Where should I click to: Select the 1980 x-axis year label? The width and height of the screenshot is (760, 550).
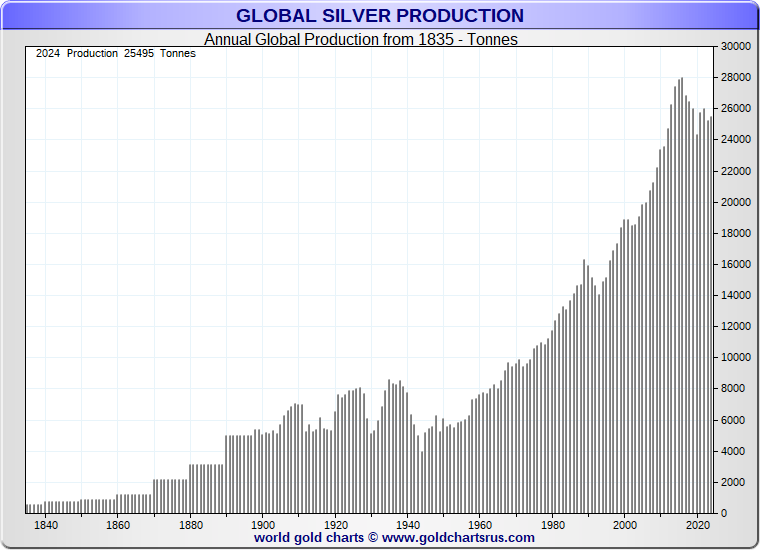tap(553, 525)
